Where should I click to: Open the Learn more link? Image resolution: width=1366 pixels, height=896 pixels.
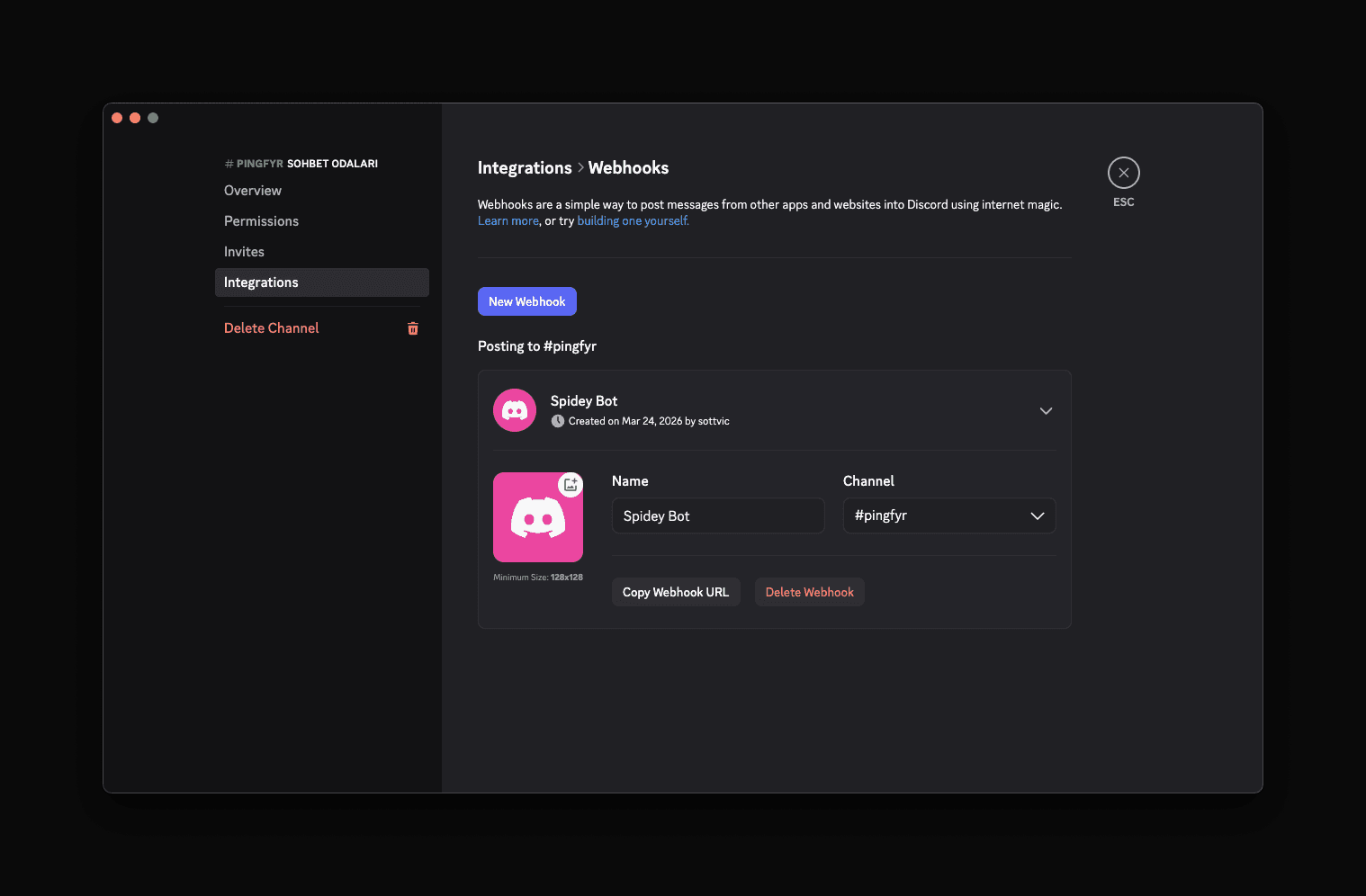tap(508, 220)
